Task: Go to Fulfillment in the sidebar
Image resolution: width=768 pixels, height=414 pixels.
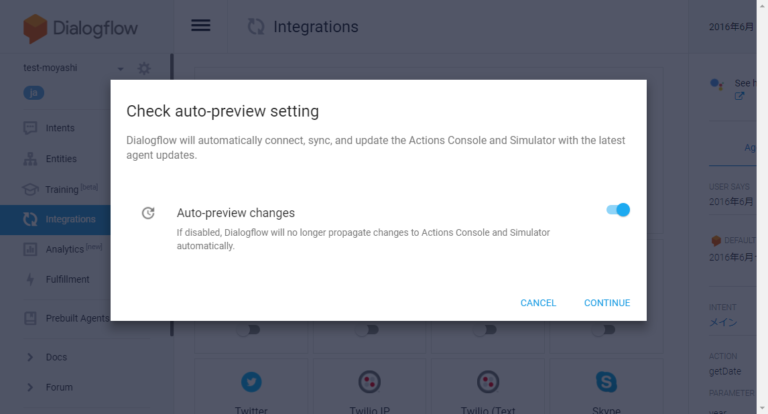Action: pyautogui.click(x=67, y=279)
